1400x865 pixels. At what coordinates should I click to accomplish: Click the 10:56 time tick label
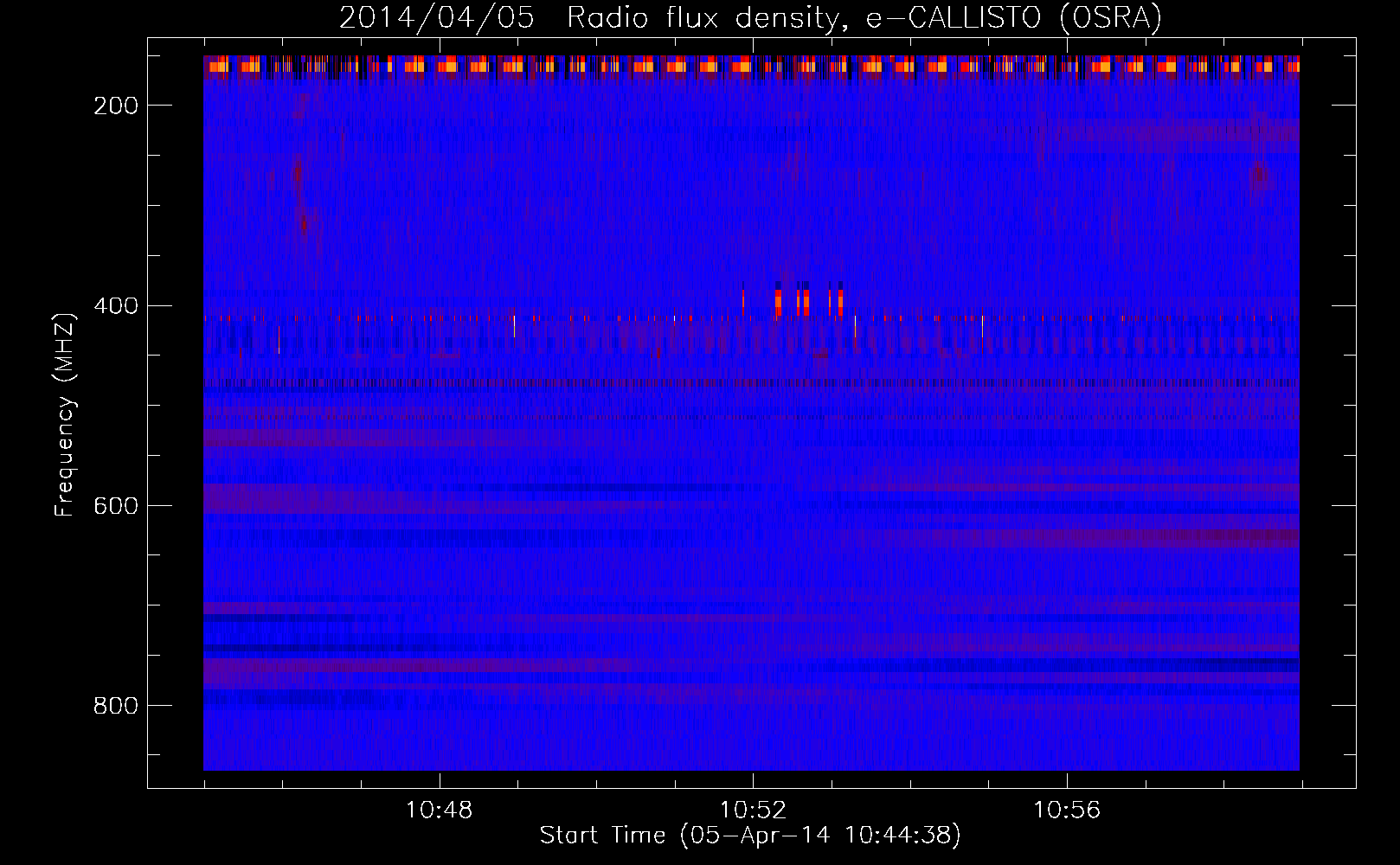pos(1067,811)
